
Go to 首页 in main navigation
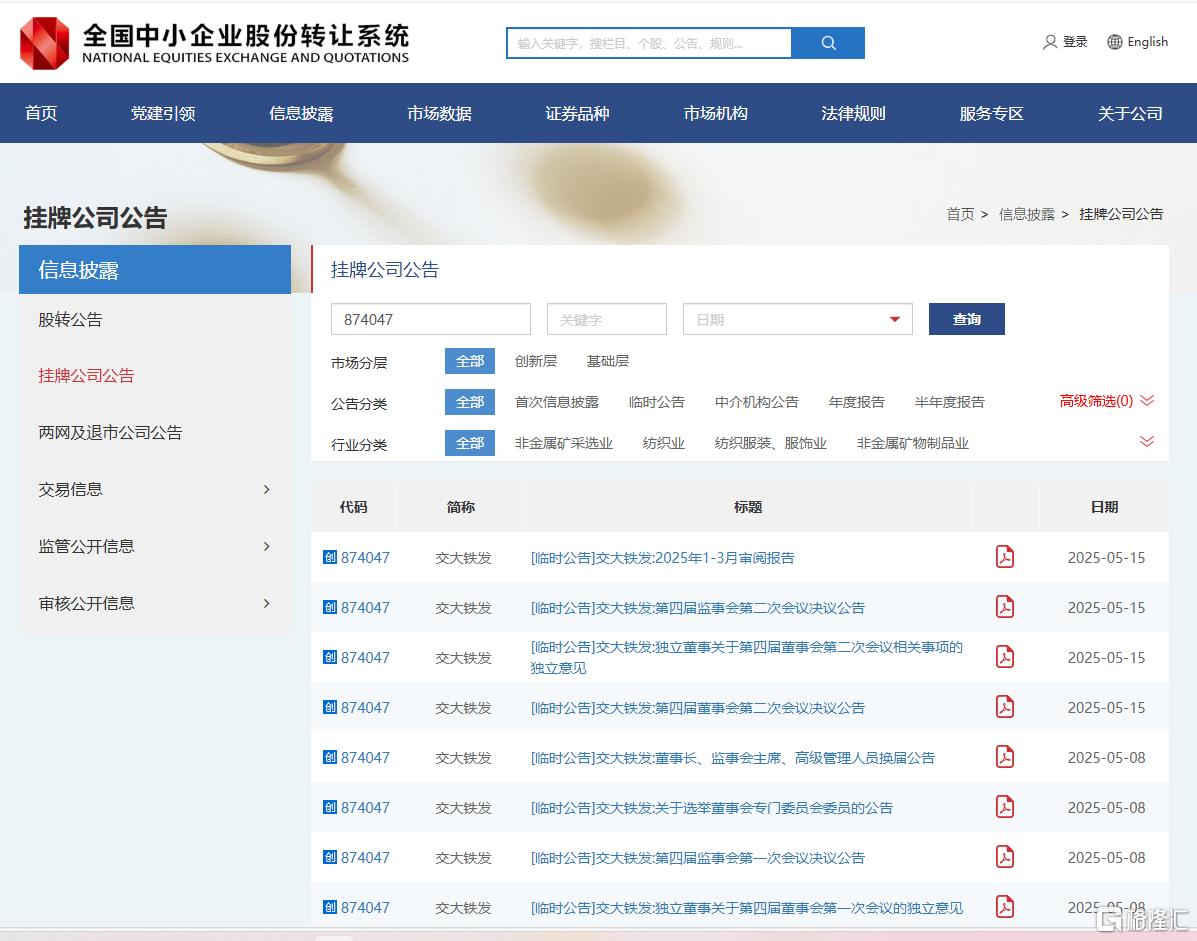41,113
